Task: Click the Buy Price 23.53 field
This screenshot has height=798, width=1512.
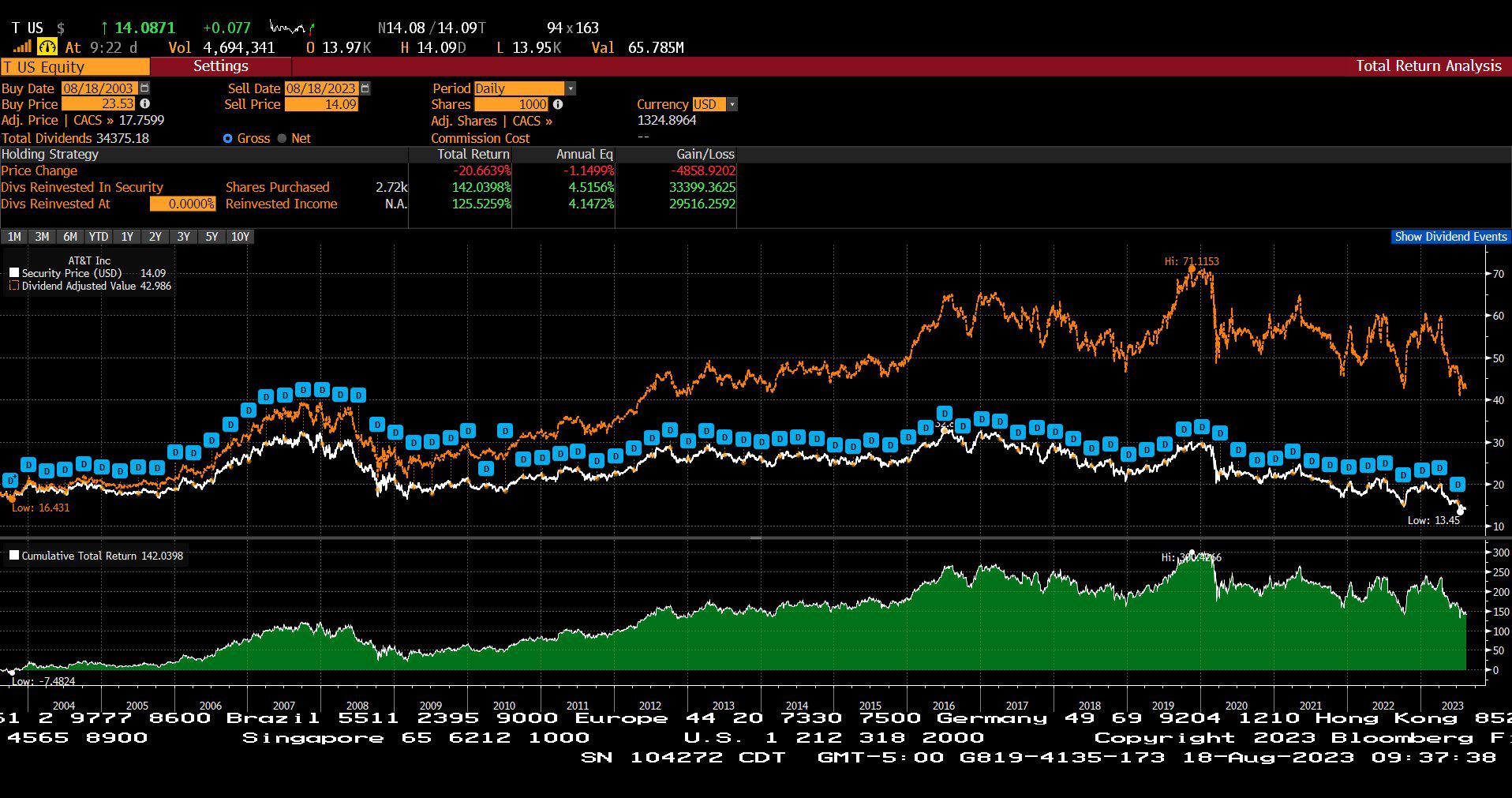Action: click(x=99, y=104)
